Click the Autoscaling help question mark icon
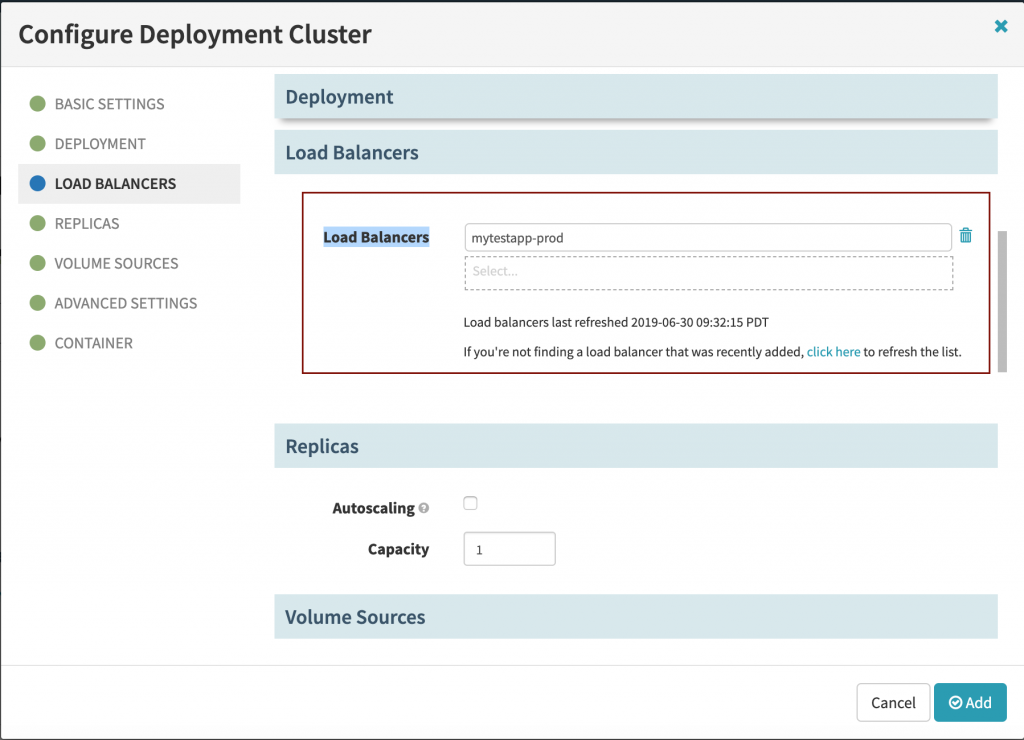This screenshot has width=1024, height=740. tap(424, 509)
